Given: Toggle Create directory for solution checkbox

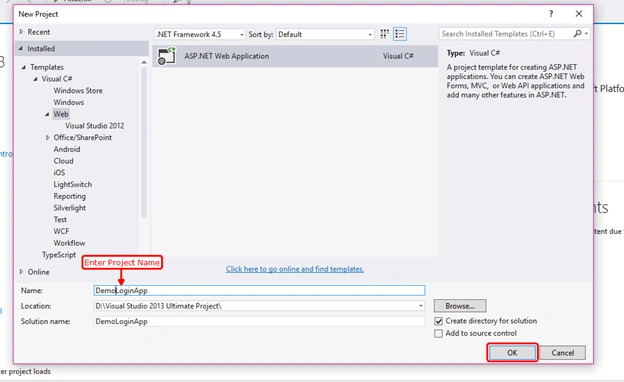Looking at the screenshot, I should [439, 321].
